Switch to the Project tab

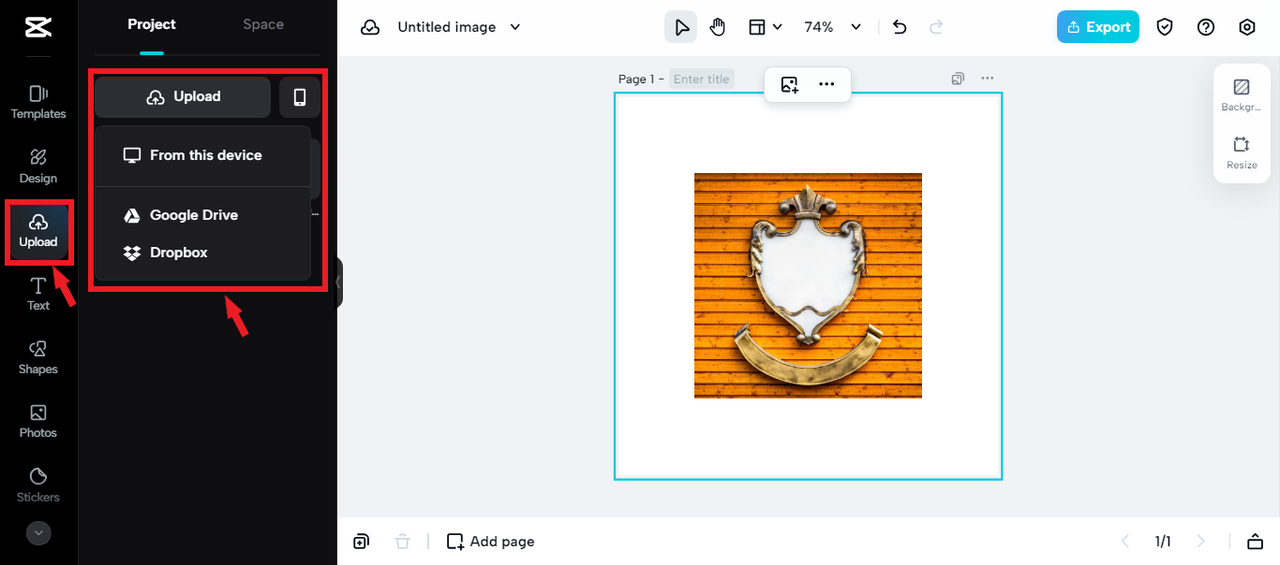(x=152, y=24)
